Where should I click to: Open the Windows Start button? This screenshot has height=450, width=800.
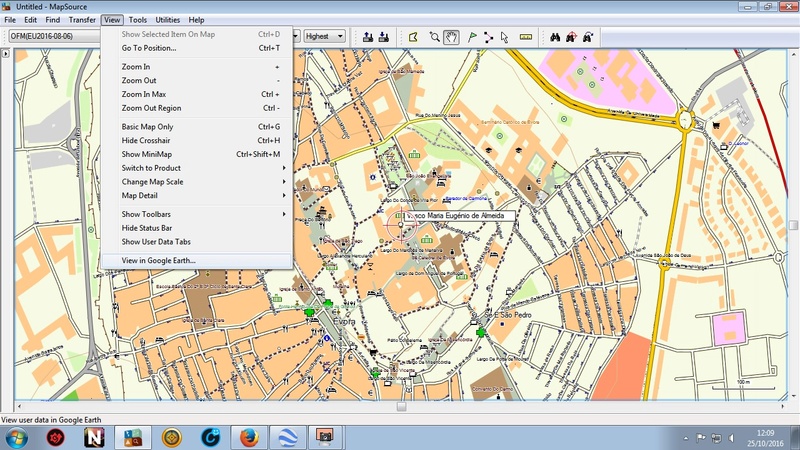coord(17,438)
